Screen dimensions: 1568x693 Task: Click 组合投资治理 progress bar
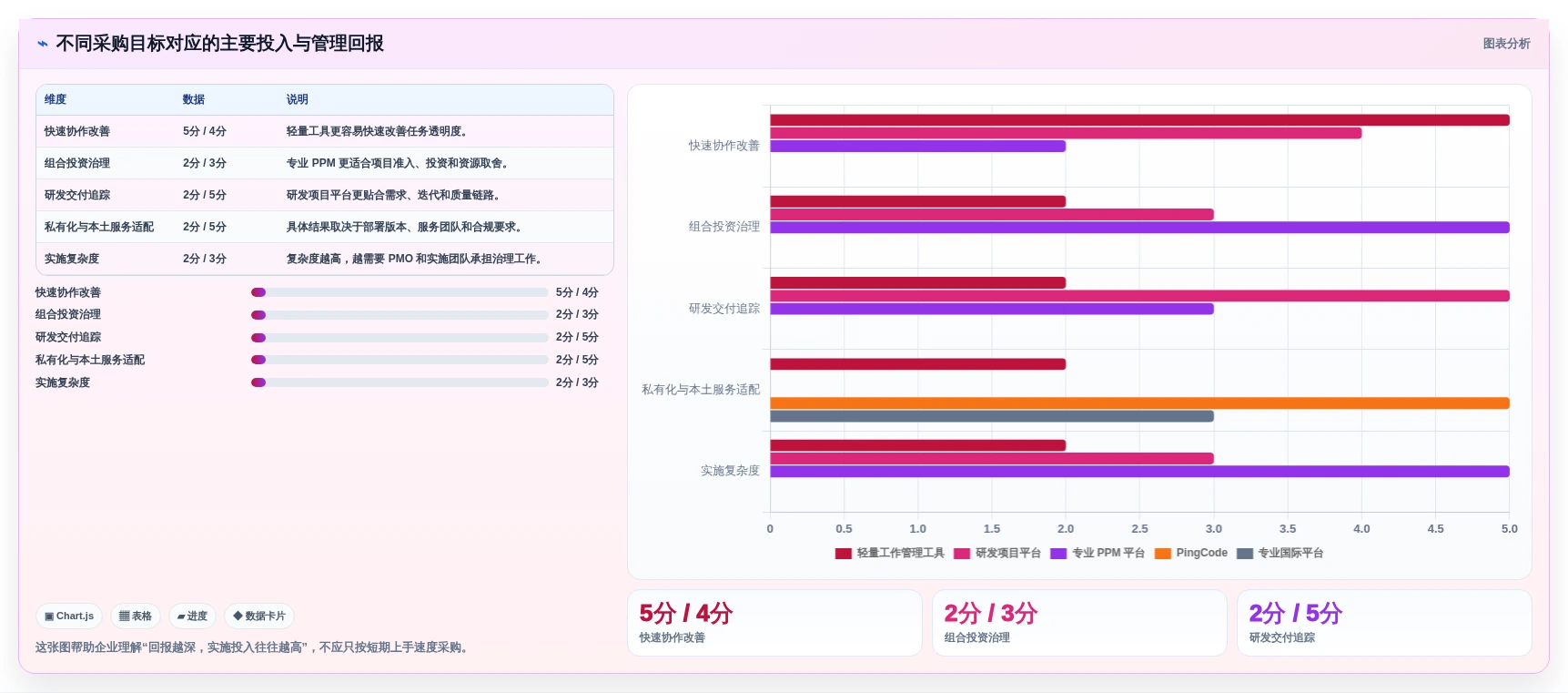pos(400,315)
